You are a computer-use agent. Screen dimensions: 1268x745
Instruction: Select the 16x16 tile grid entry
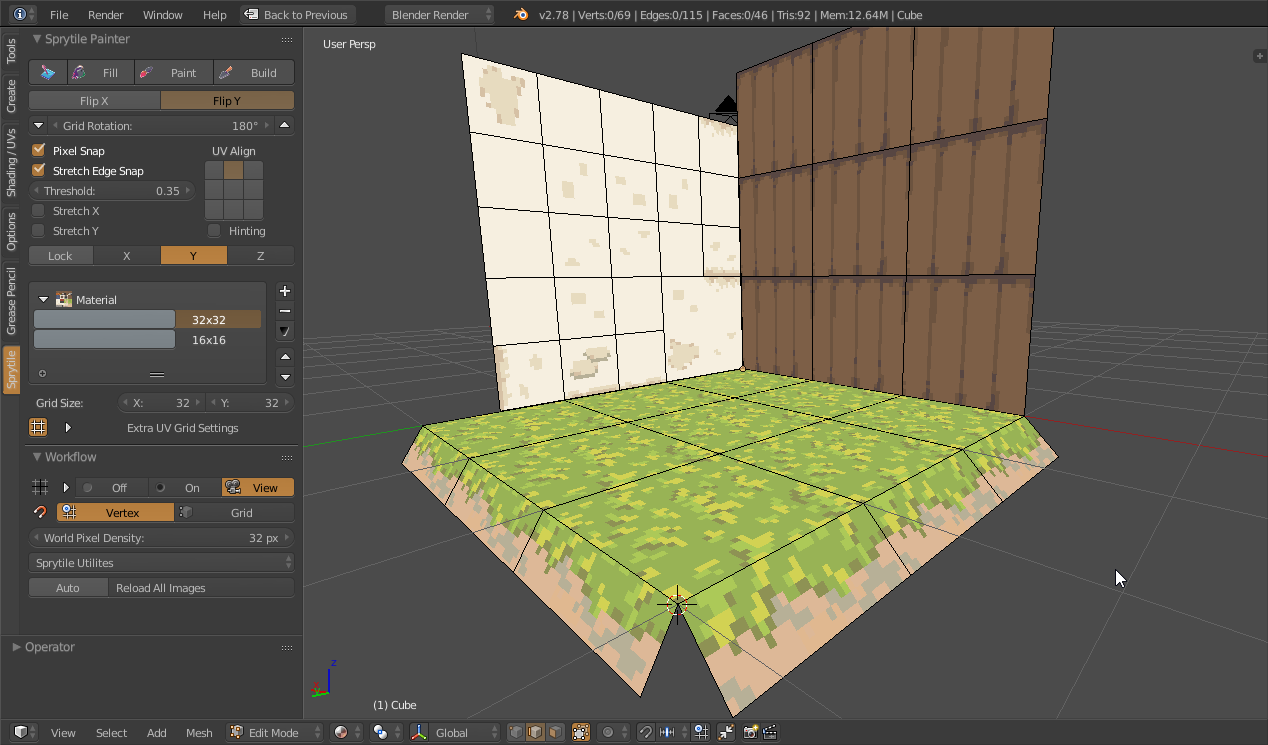(148, 339)
